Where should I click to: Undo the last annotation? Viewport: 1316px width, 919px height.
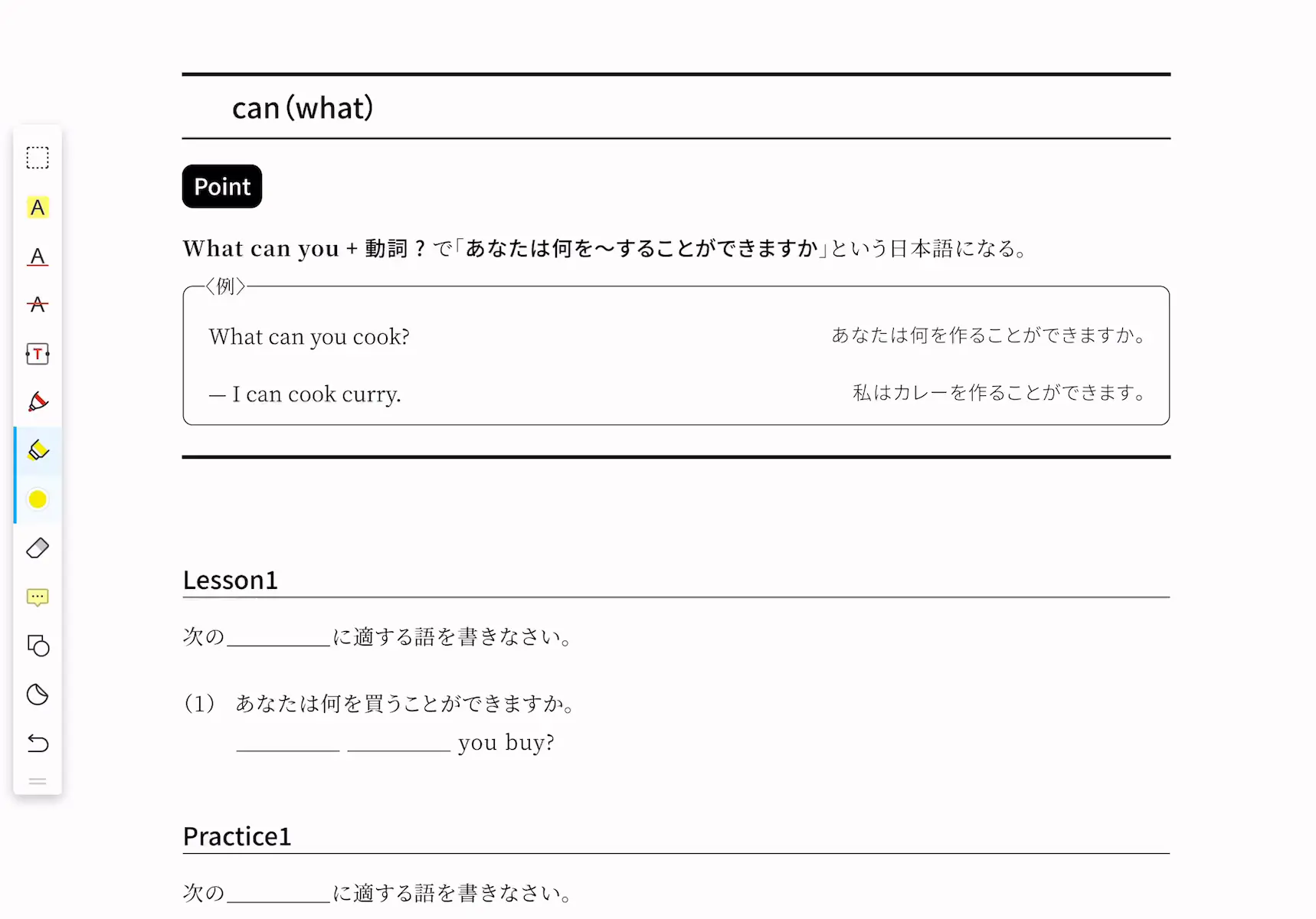pyautogui.click(x=38, y=743)
